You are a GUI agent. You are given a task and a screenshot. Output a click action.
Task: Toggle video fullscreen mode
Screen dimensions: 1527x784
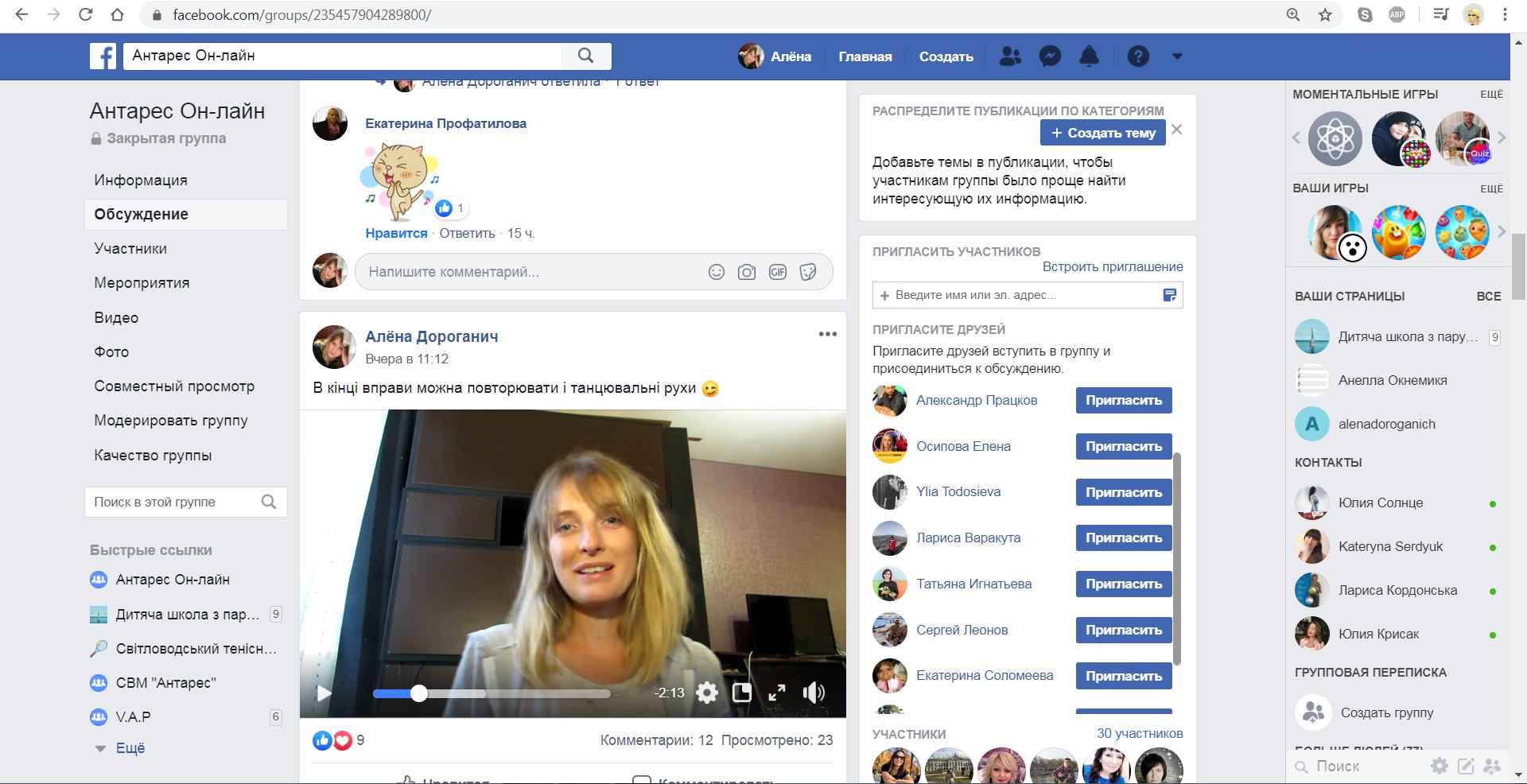777,693
